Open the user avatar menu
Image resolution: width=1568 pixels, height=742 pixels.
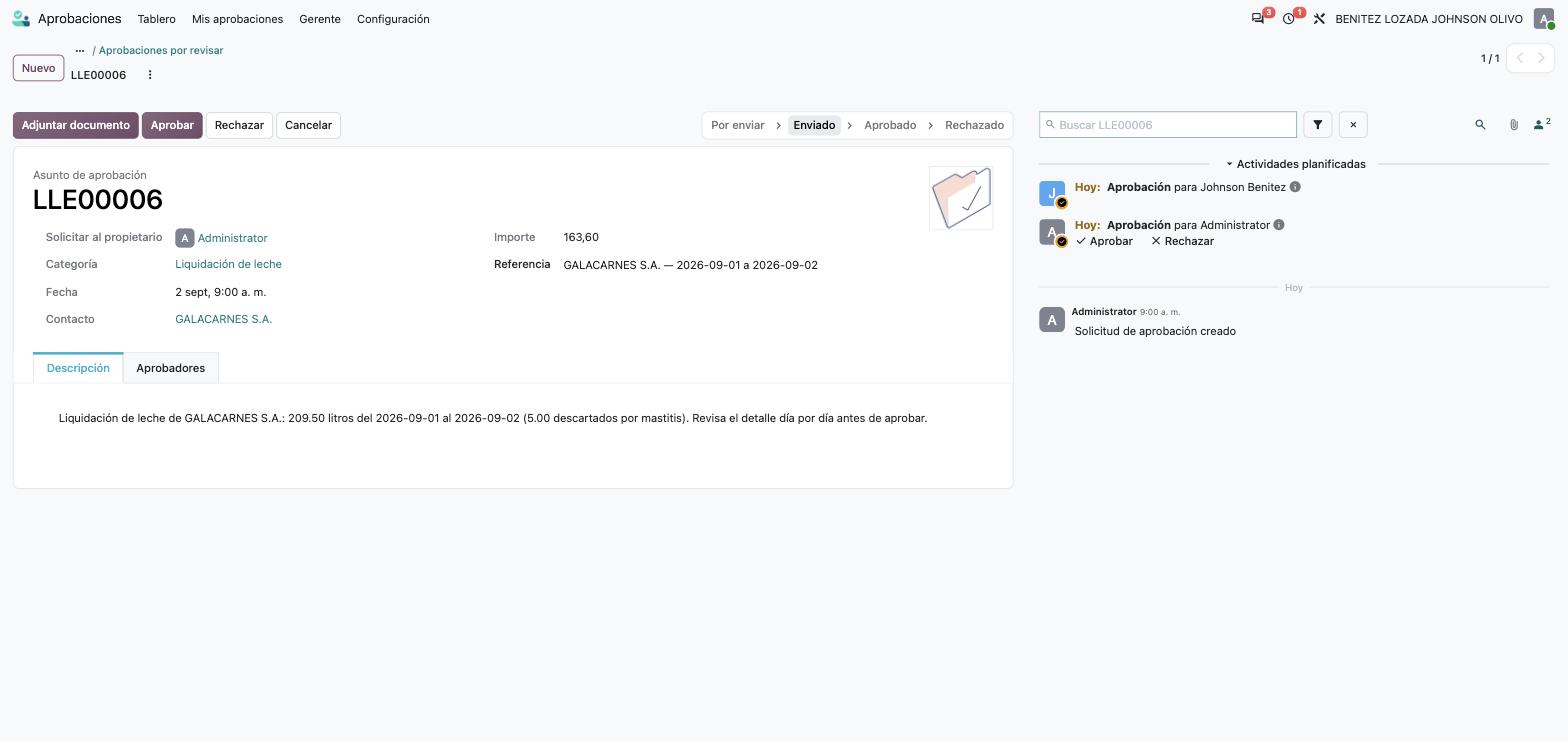(1544, 19)
